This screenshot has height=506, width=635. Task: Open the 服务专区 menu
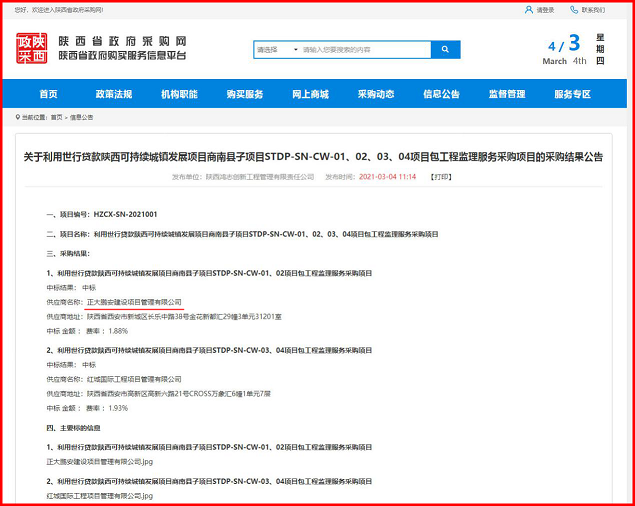pos(572,94)
